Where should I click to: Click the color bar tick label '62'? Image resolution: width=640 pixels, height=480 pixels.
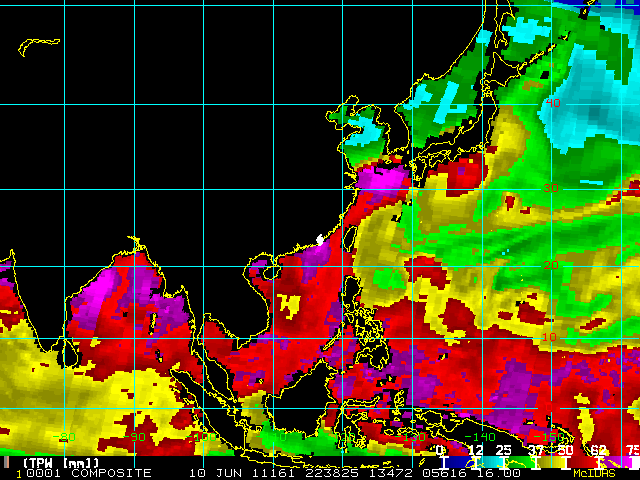(598, 451)
